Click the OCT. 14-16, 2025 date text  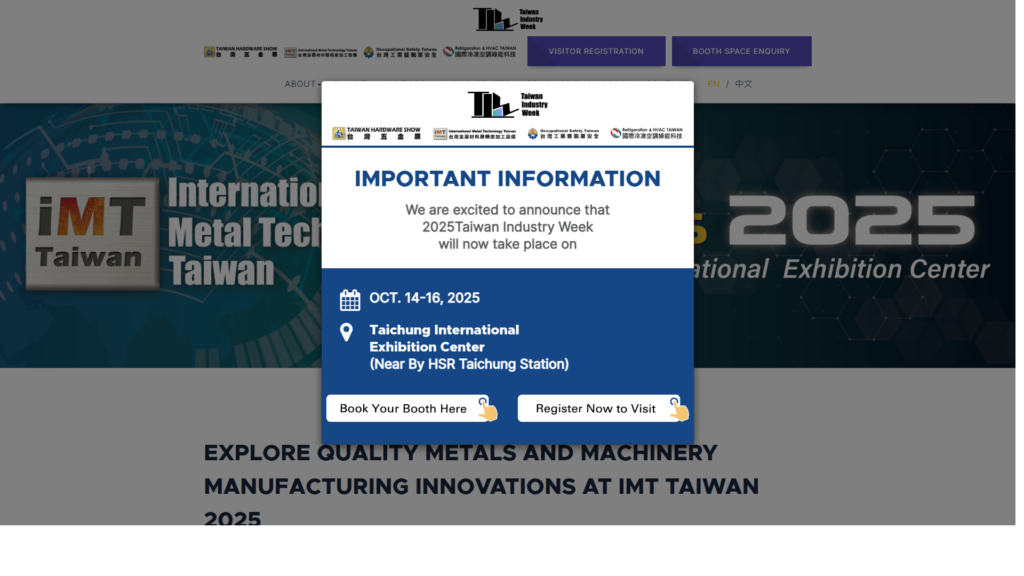424,298
